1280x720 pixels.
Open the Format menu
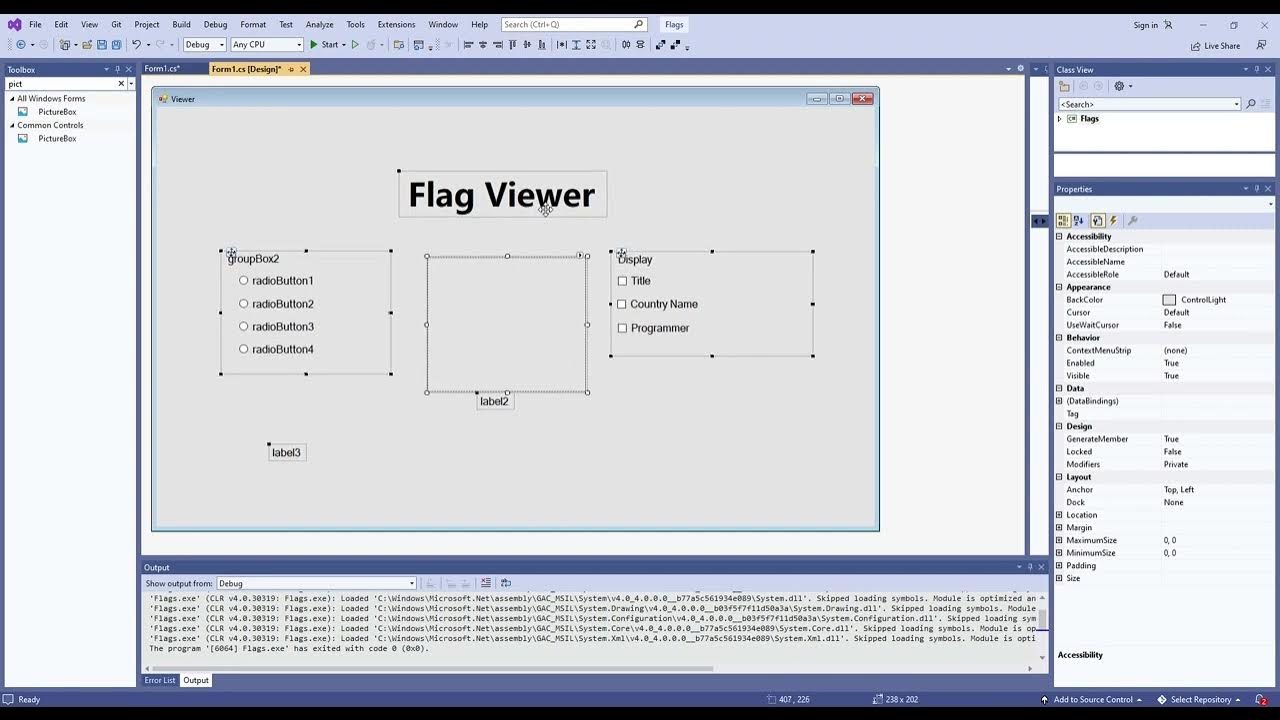[253, 24]
